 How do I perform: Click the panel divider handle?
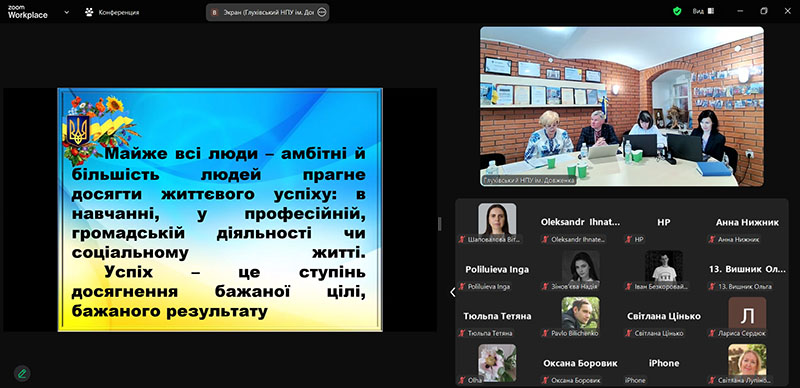click(440, 224)
